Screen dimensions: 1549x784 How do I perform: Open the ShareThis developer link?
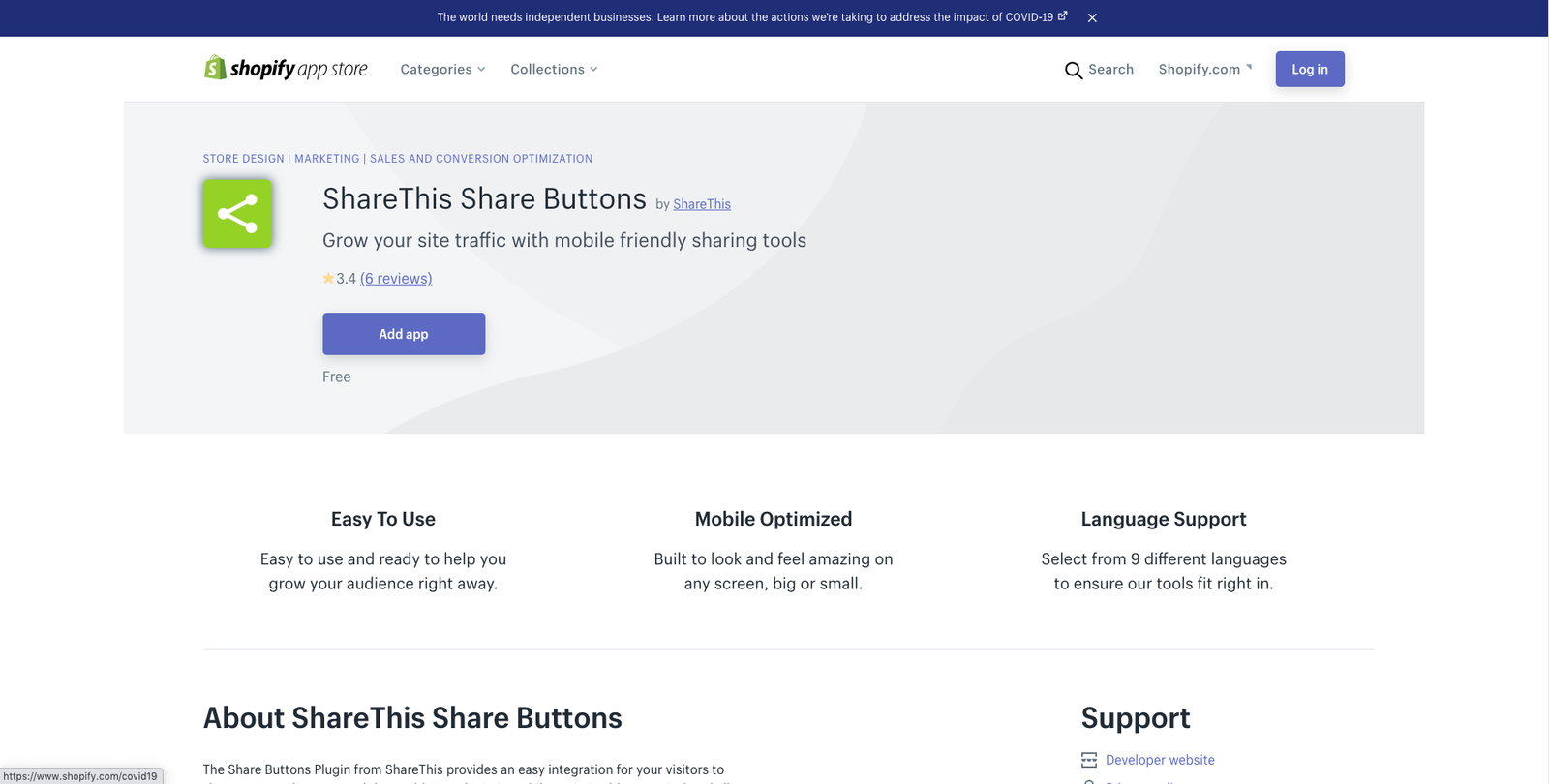pyautogui.click(x=702, y=204)
